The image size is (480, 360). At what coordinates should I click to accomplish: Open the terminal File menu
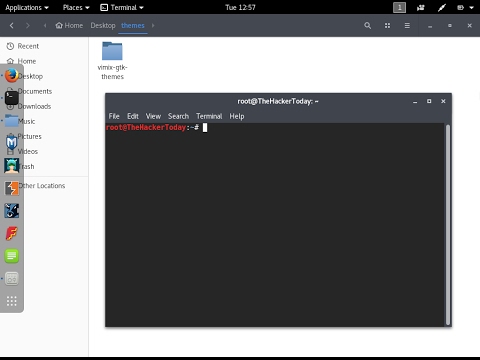pos(114,116)
